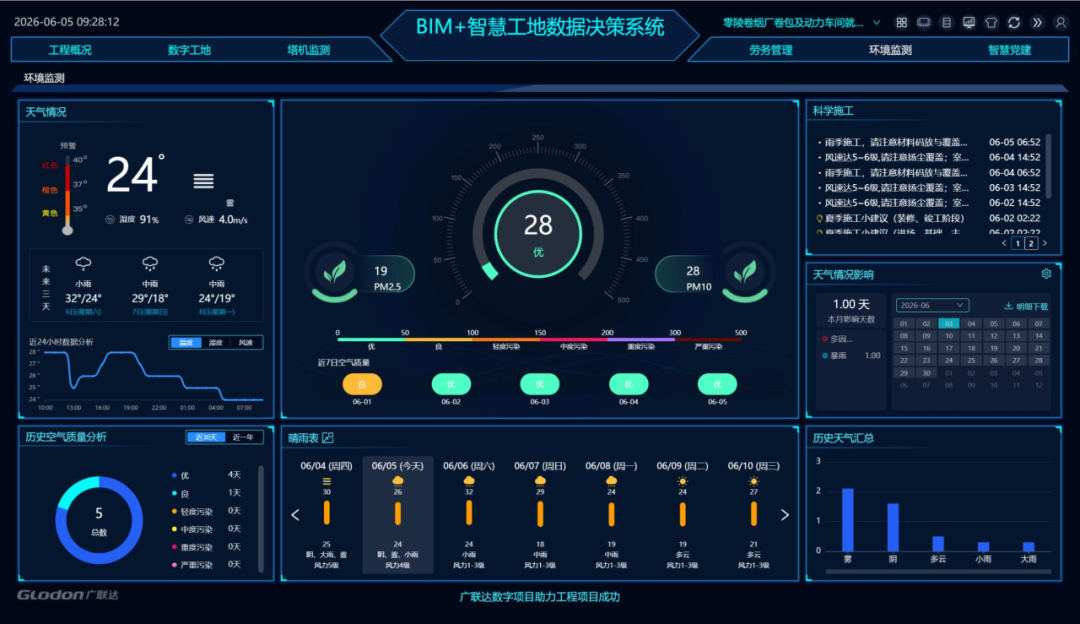Open the user profile icon

(x=1061, y=23)
